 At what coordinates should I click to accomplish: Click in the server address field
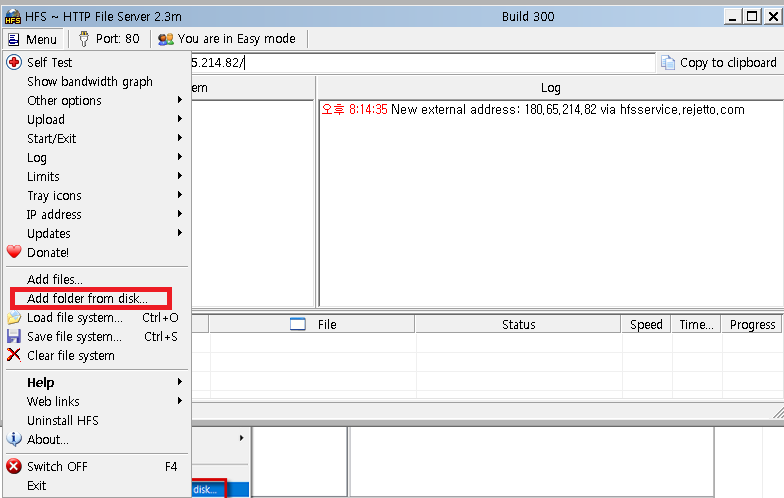pyautogui.click(x=422, y=62)
